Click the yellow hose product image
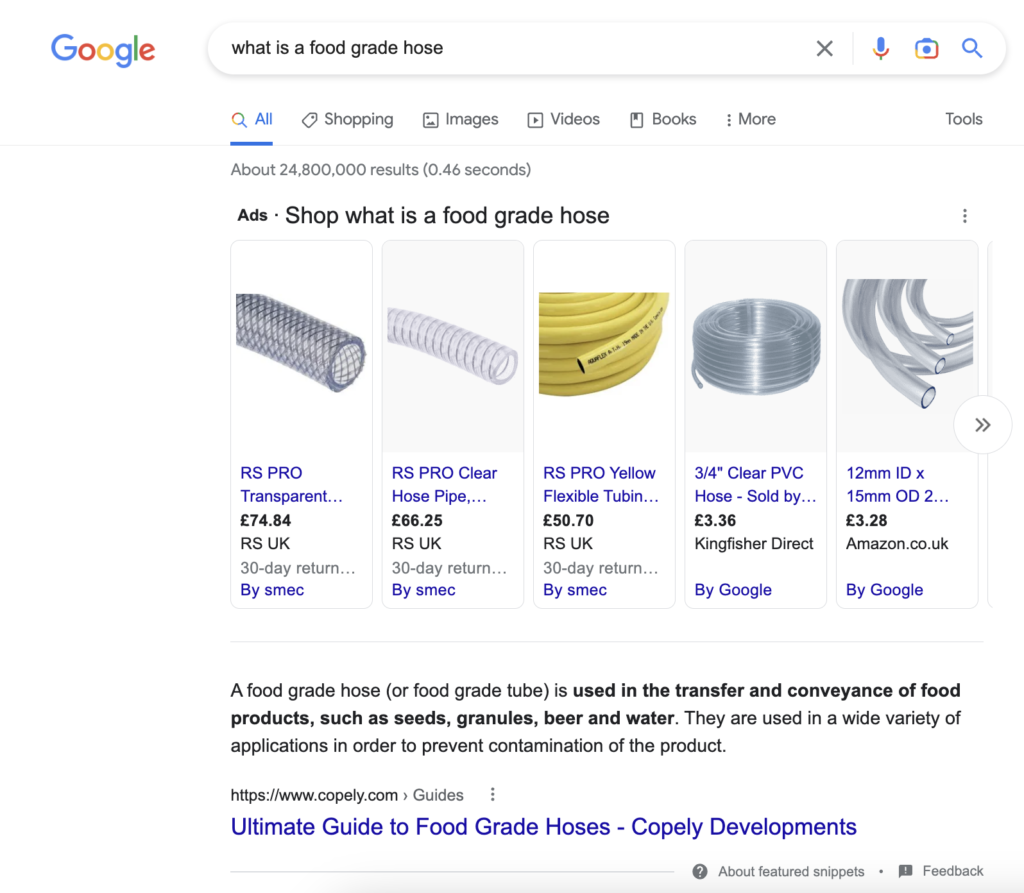Image resolution: width=1024 pixels, height=893 pixels. [x=603, y=343]
